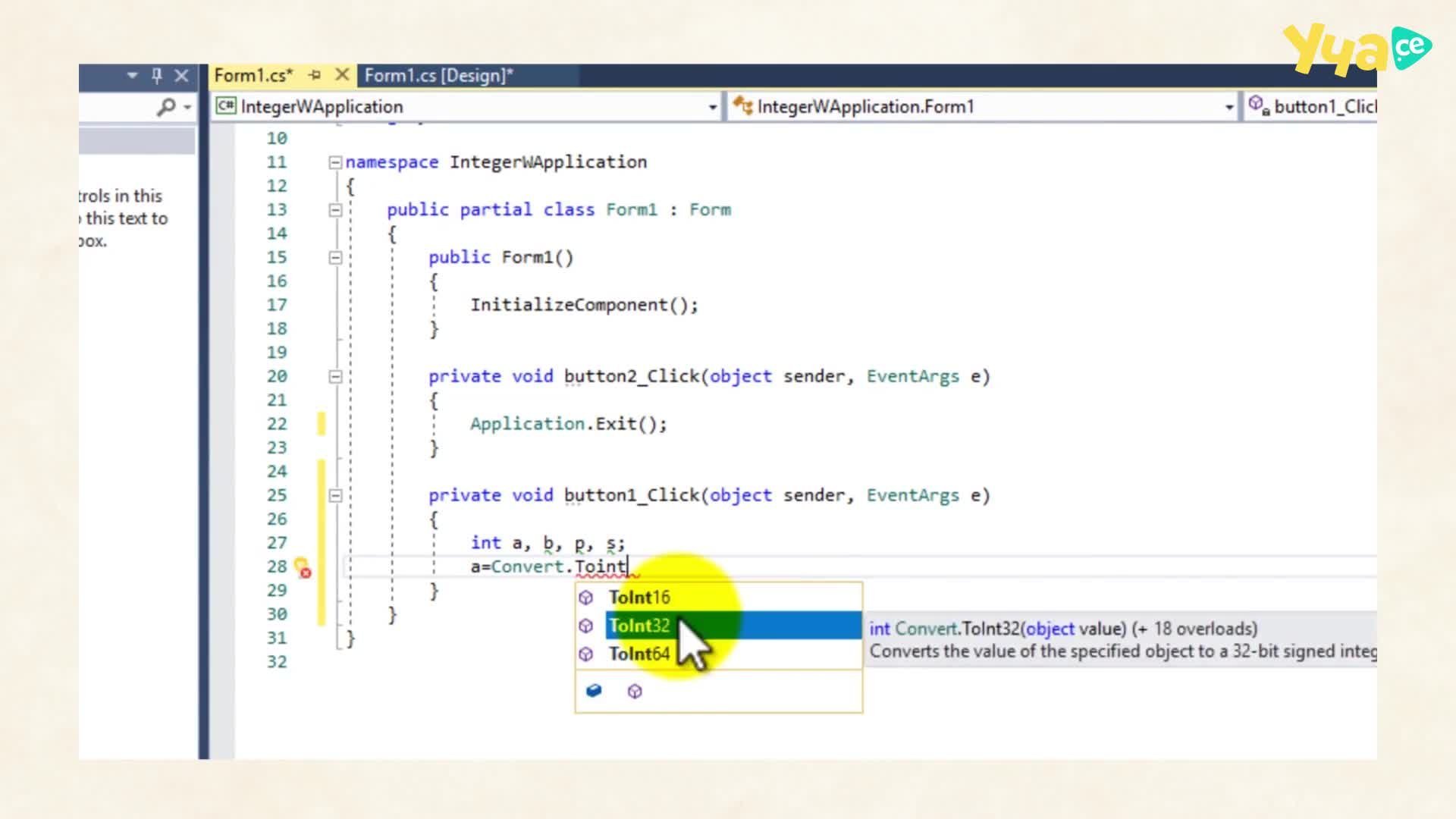Open the left panel window position dropdown arrow
1456x819 pixels.
(133, 75)
